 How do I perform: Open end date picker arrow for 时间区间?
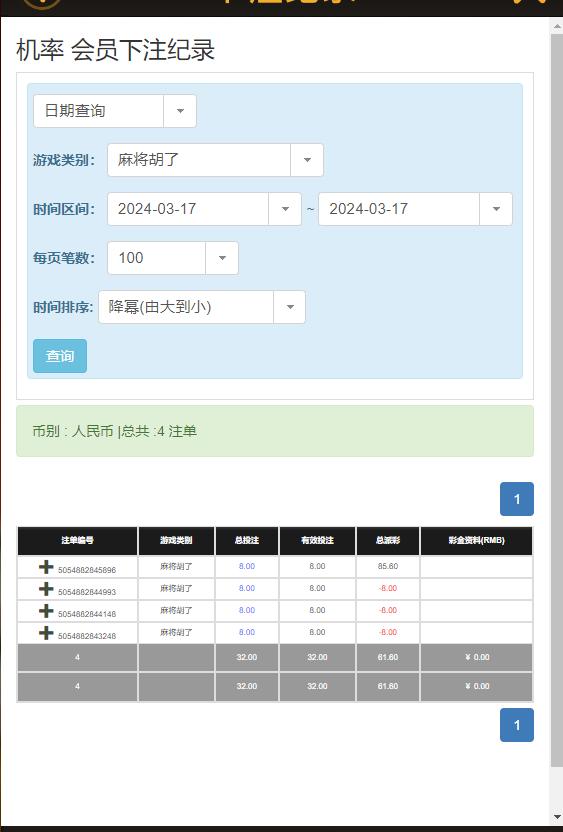pos(496,209)
